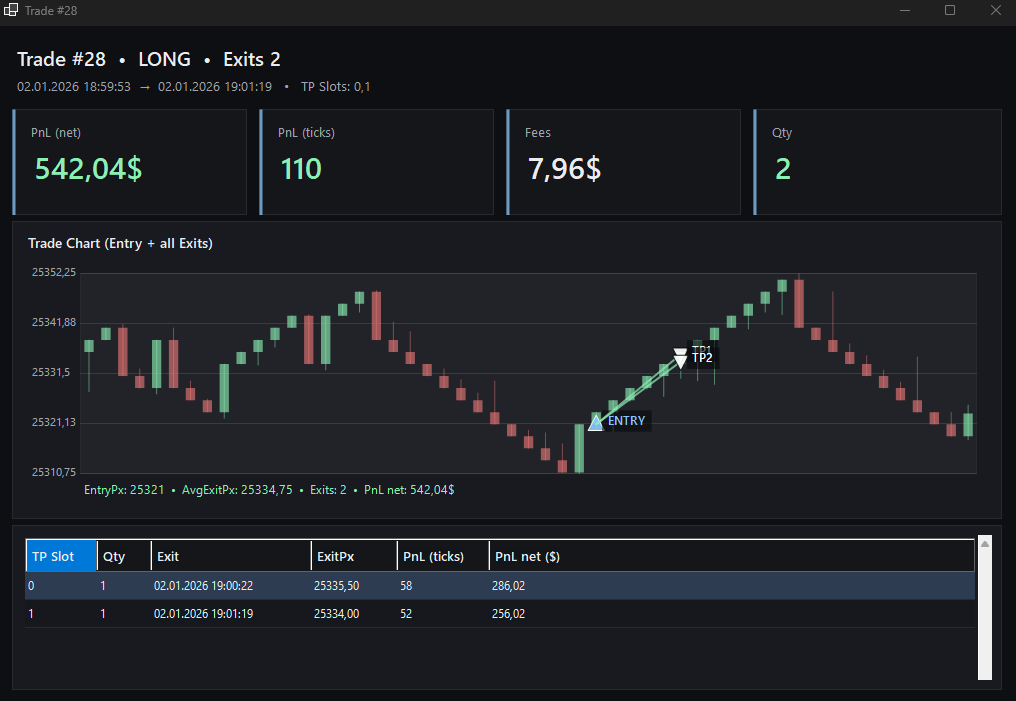Maximize the Trade #28 window
Screen dimensions: 1016x701
pos(950,11)
